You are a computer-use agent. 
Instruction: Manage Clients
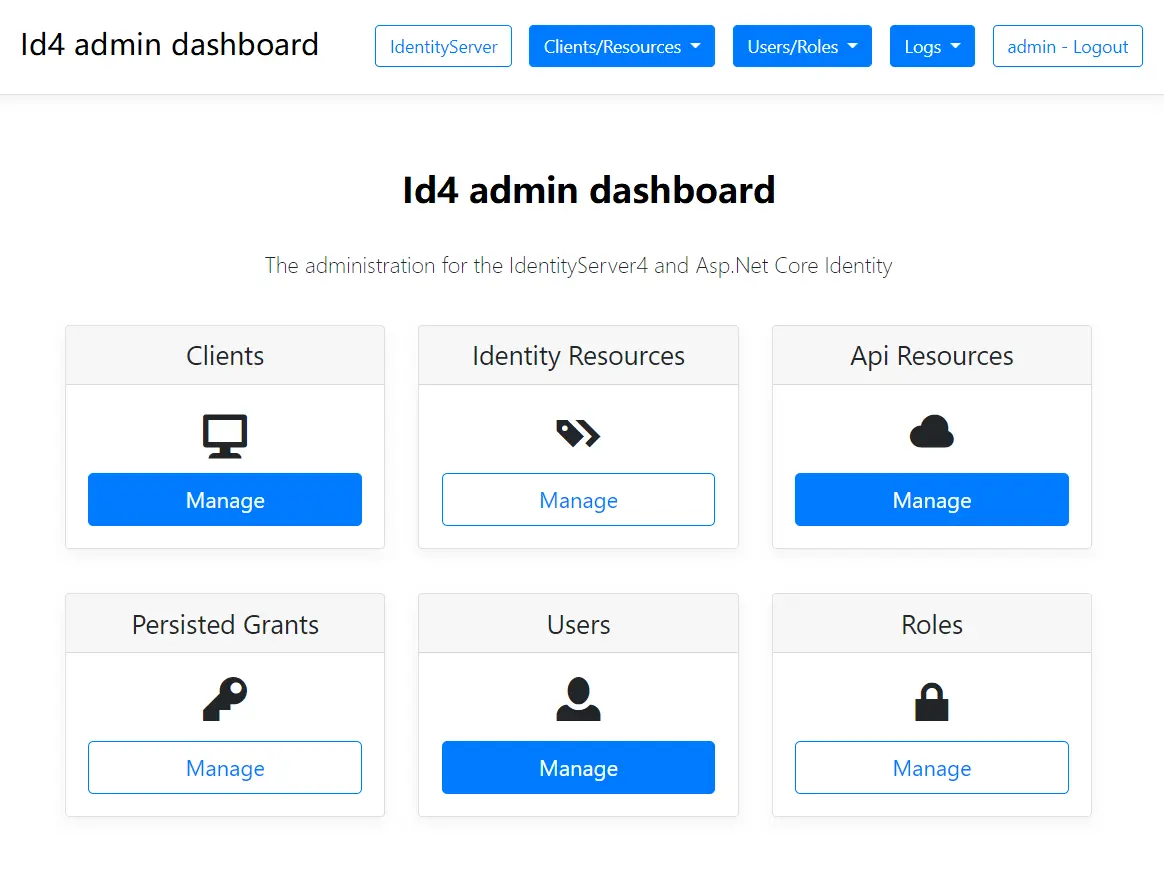point(225,500)
